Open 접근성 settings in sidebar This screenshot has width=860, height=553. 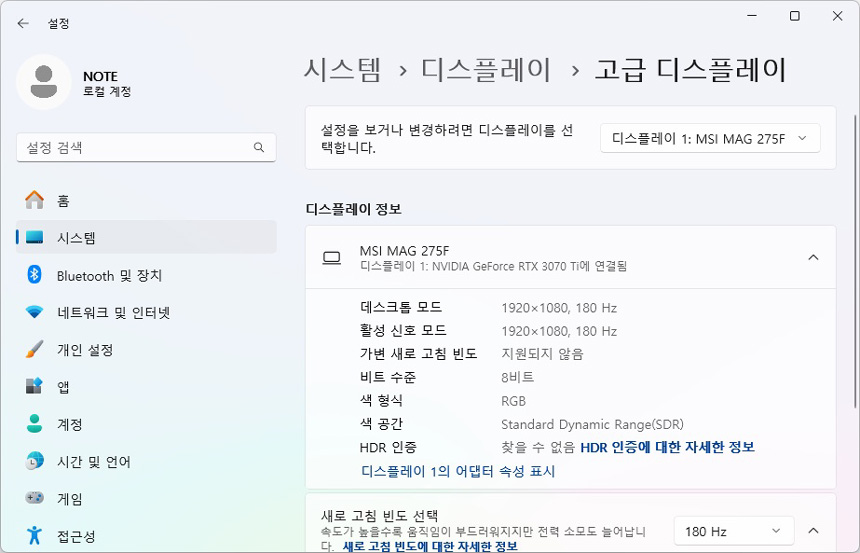tap(76, 536)
